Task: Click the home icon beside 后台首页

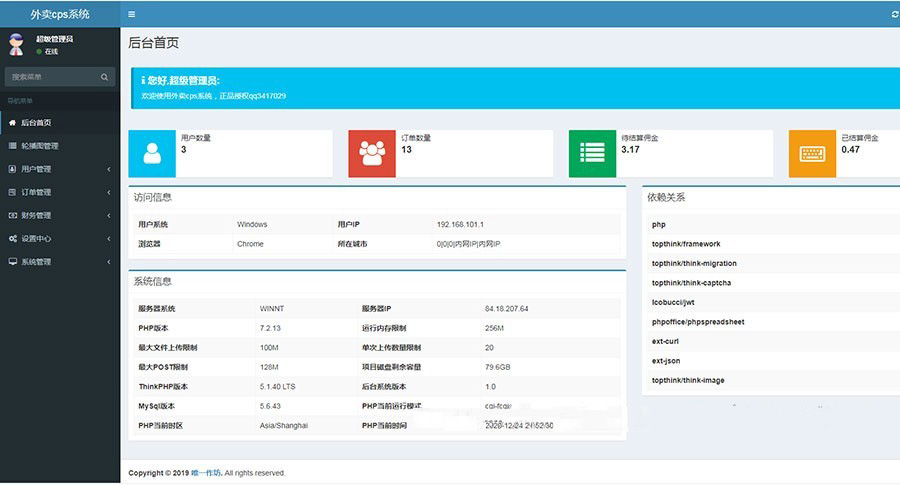Action: click(12, 123)
